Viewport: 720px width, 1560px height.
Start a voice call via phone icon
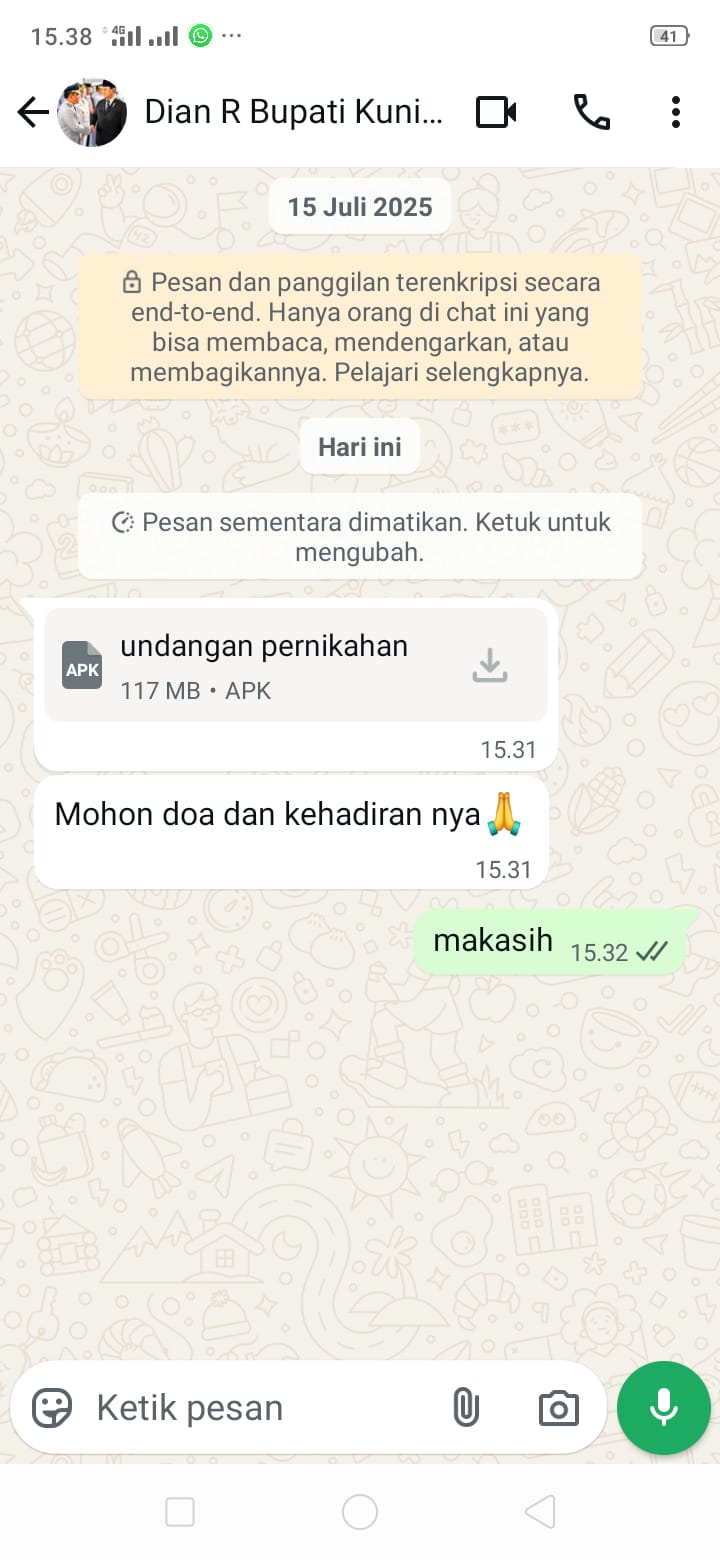591,113
